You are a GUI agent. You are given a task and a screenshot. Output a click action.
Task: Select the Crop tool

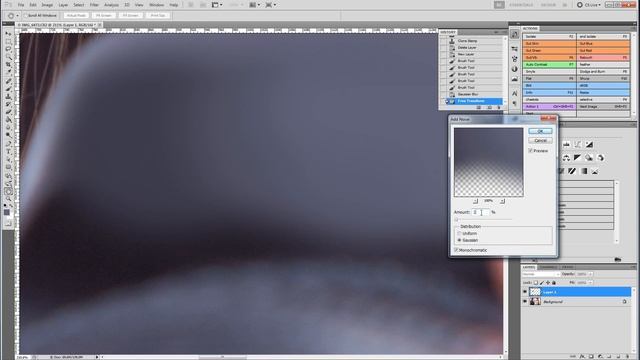8,65
